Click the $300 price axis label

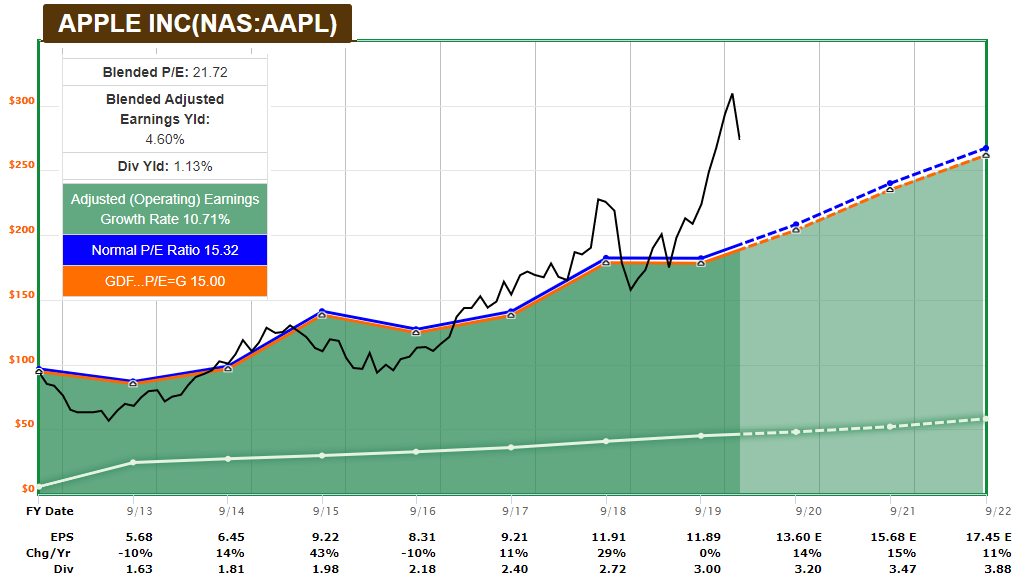[x=22, y=101]
